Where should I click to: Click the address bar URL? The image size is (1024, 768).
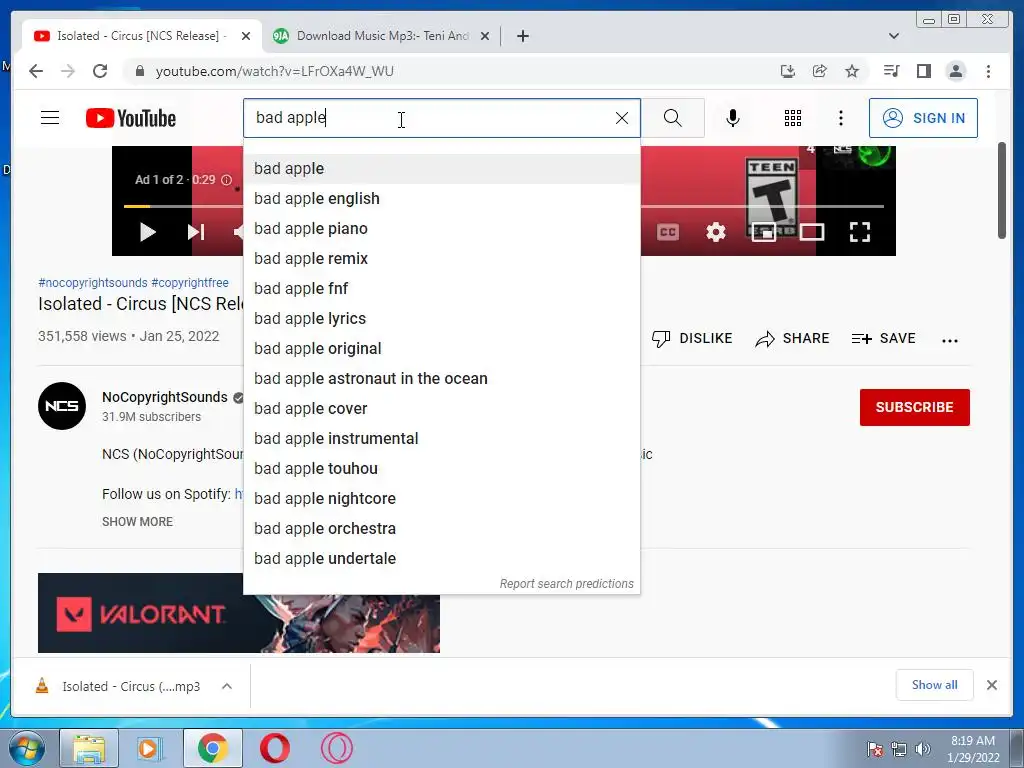tap(274, 71)
